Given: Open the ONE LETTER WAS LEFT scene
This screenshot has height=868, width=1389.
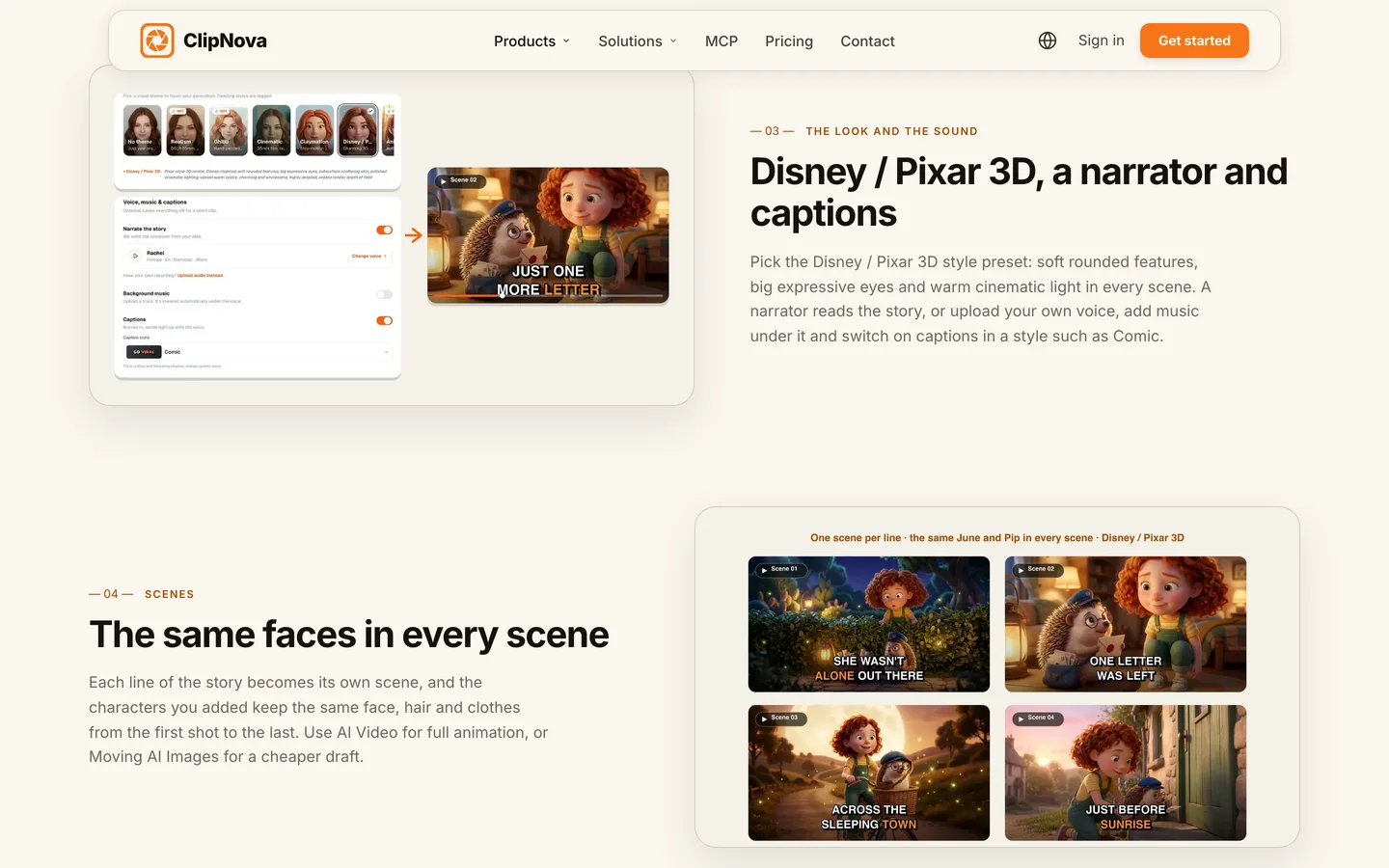Looking at the screenshot, I should 1126,624.
